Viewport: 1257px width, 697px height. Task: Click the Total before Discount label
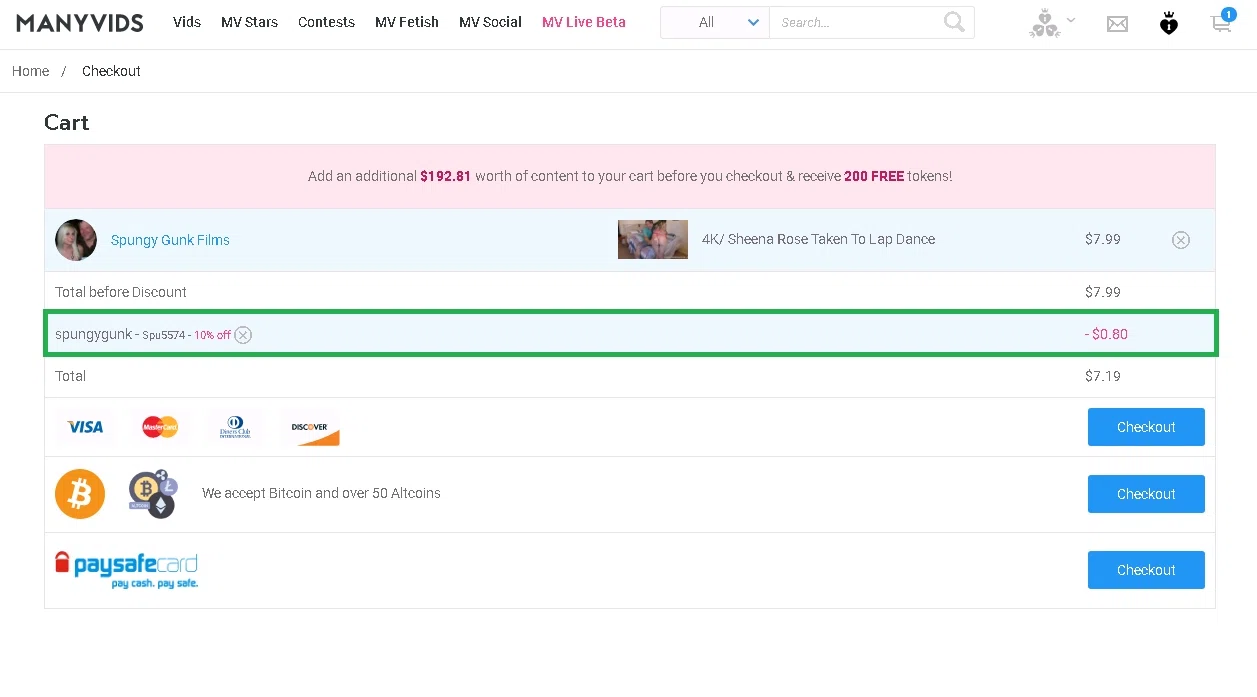[121, 292]
